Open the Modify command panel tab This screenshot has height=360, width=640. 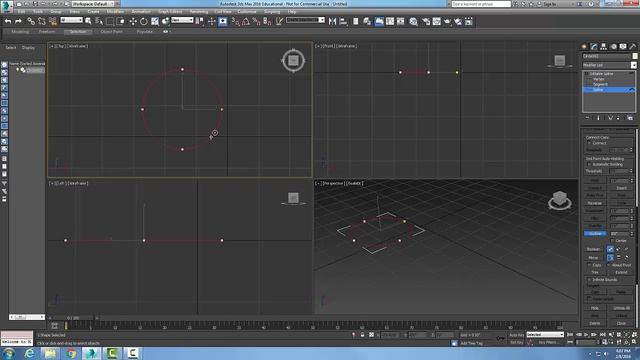pyautogui.click(x=594, y=47)
